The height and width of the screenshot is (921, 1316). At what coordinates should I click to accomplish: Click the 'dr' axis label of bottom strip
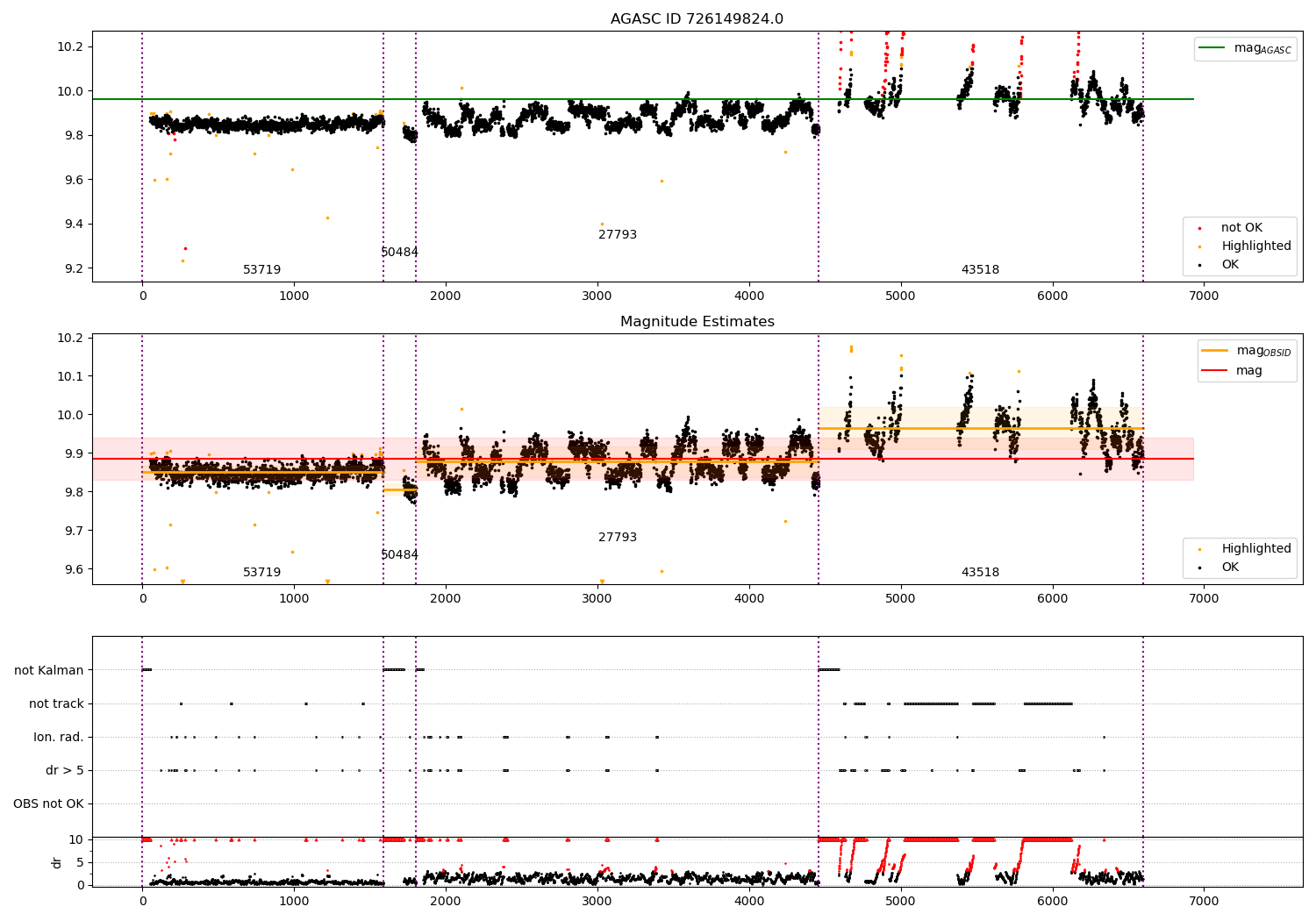point(57,862)
